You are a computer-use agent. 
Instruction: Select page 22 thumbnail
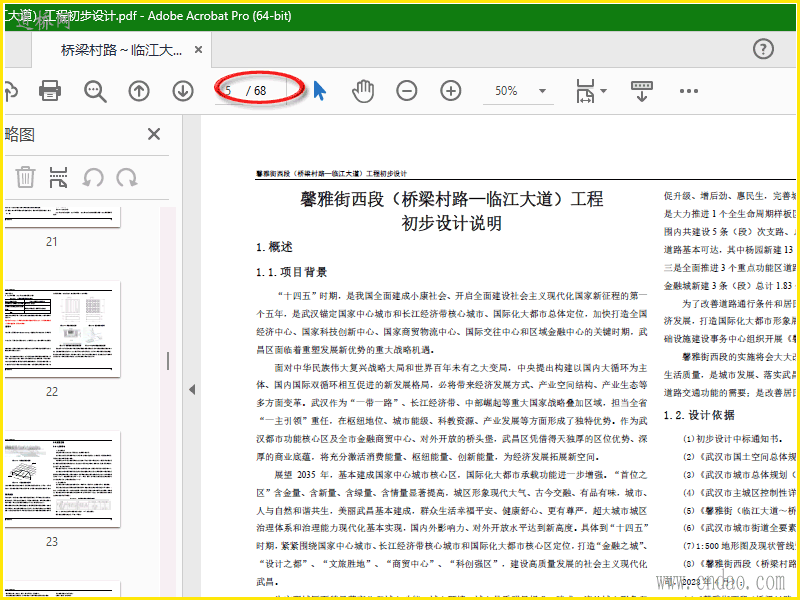click(x=62, y=329)
